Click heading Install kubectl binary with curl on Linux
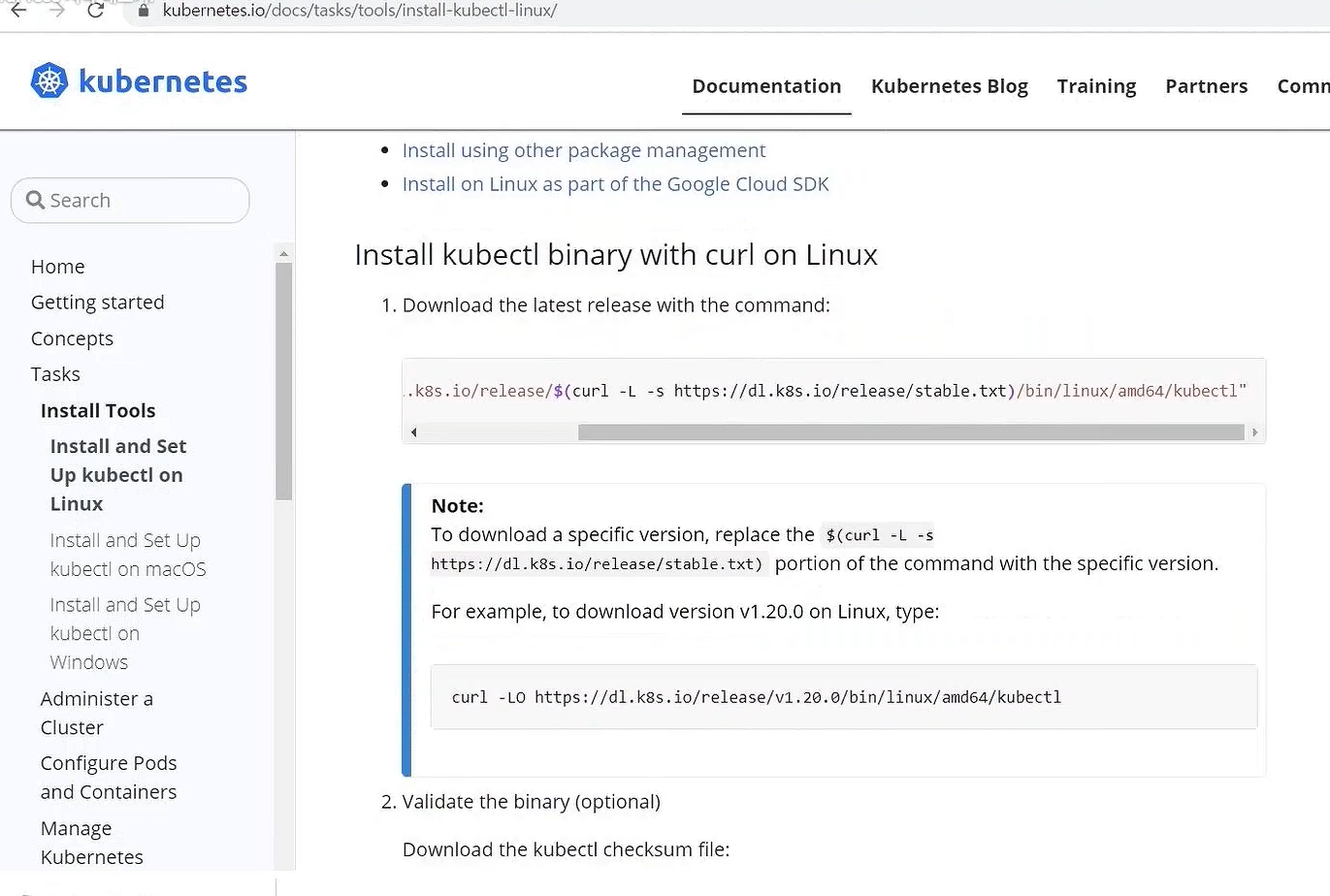This screenshot has width=1330, height=896. (x=616, y=255)
